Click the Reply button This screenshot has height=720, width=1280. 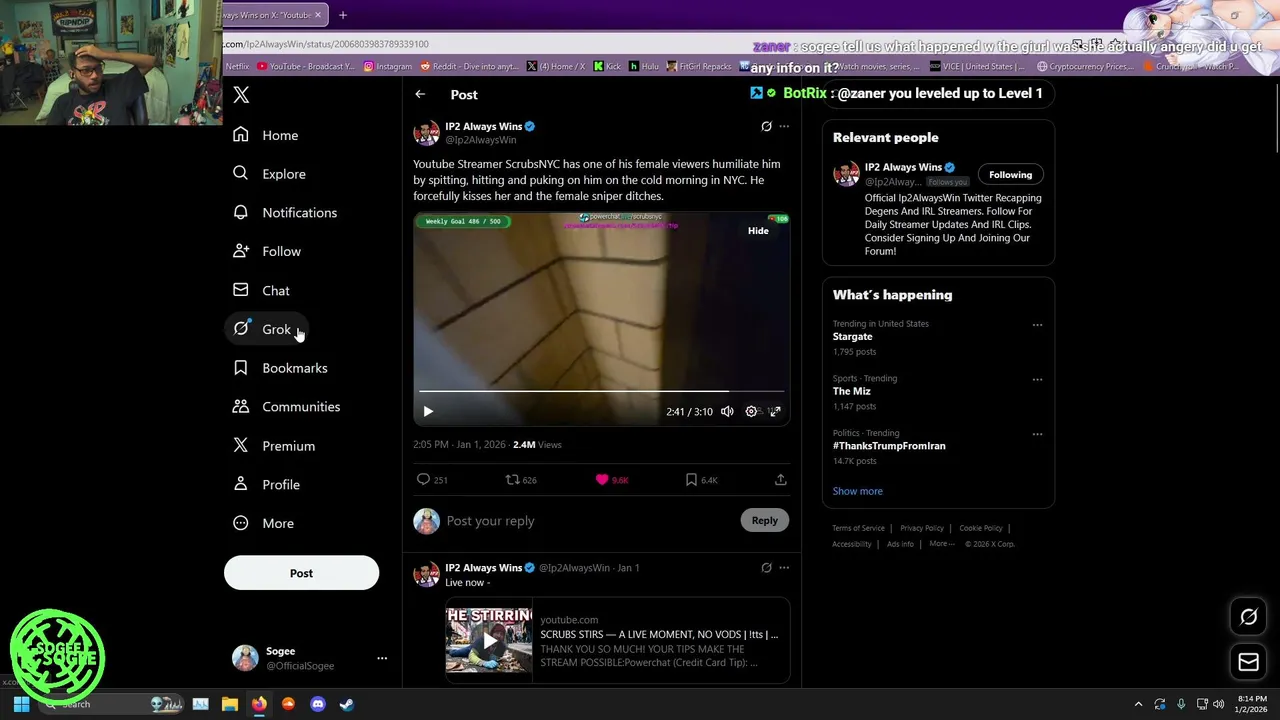(765, 520)
